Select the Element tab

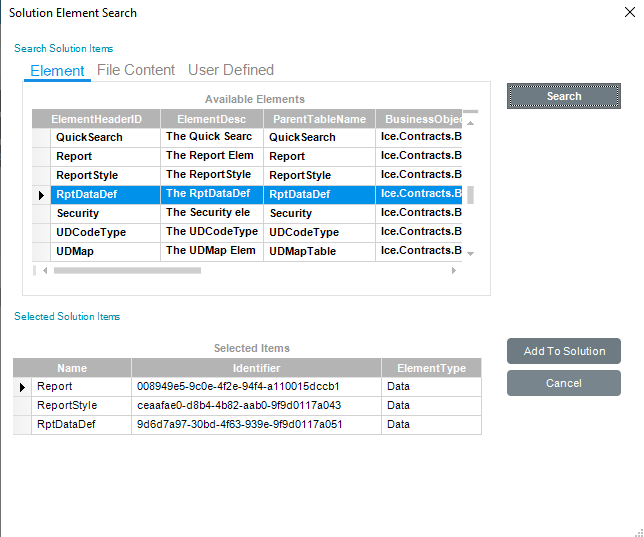[x=57, y=71]
